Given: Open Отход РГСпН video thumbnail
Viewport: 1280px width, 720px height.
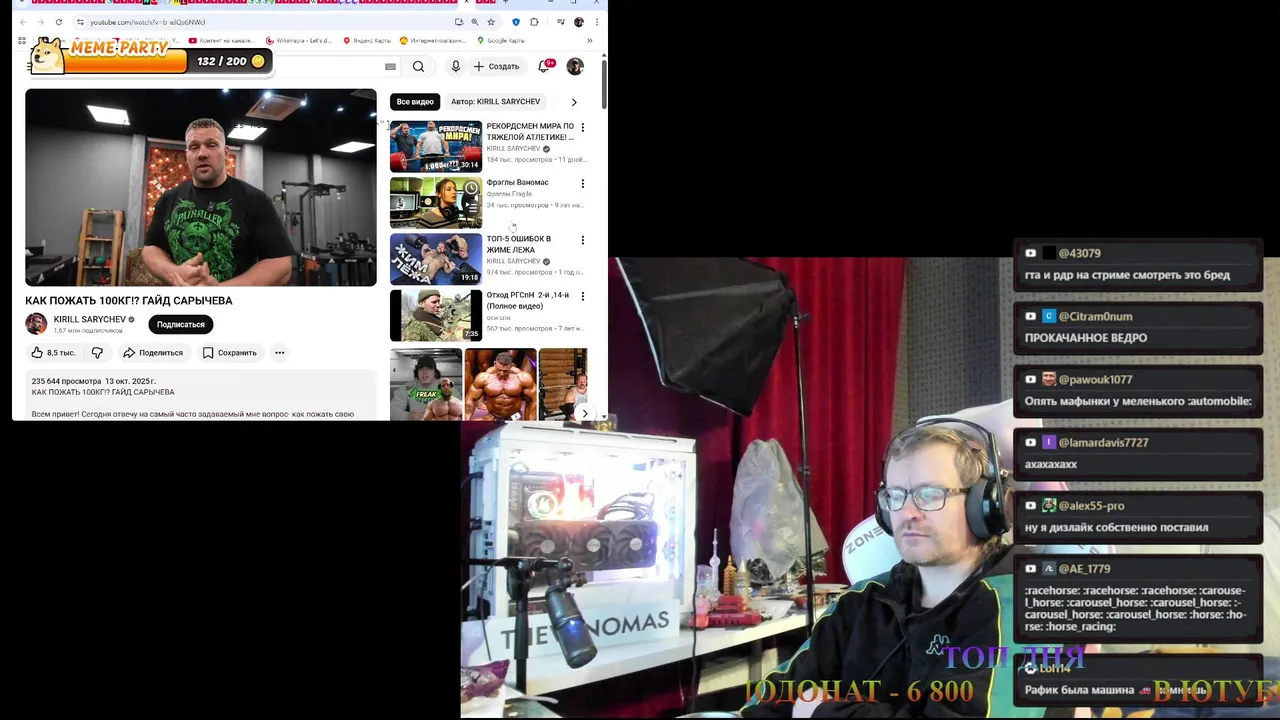Looking at the screenshot, I should pos(436,315).
